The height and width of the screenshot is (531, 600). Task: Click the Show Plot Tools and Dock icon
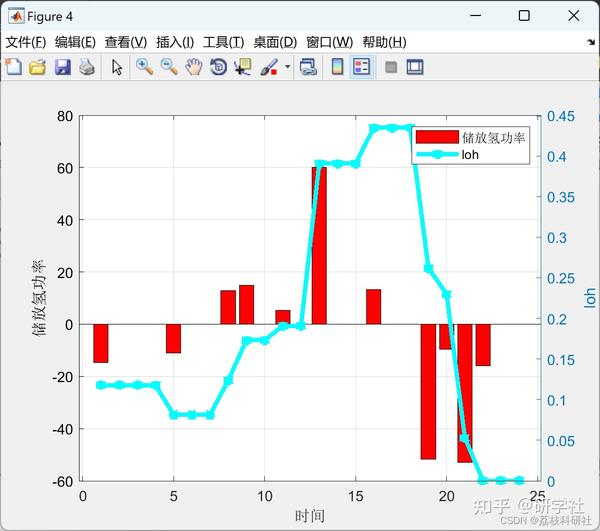(x=415, y=67)
